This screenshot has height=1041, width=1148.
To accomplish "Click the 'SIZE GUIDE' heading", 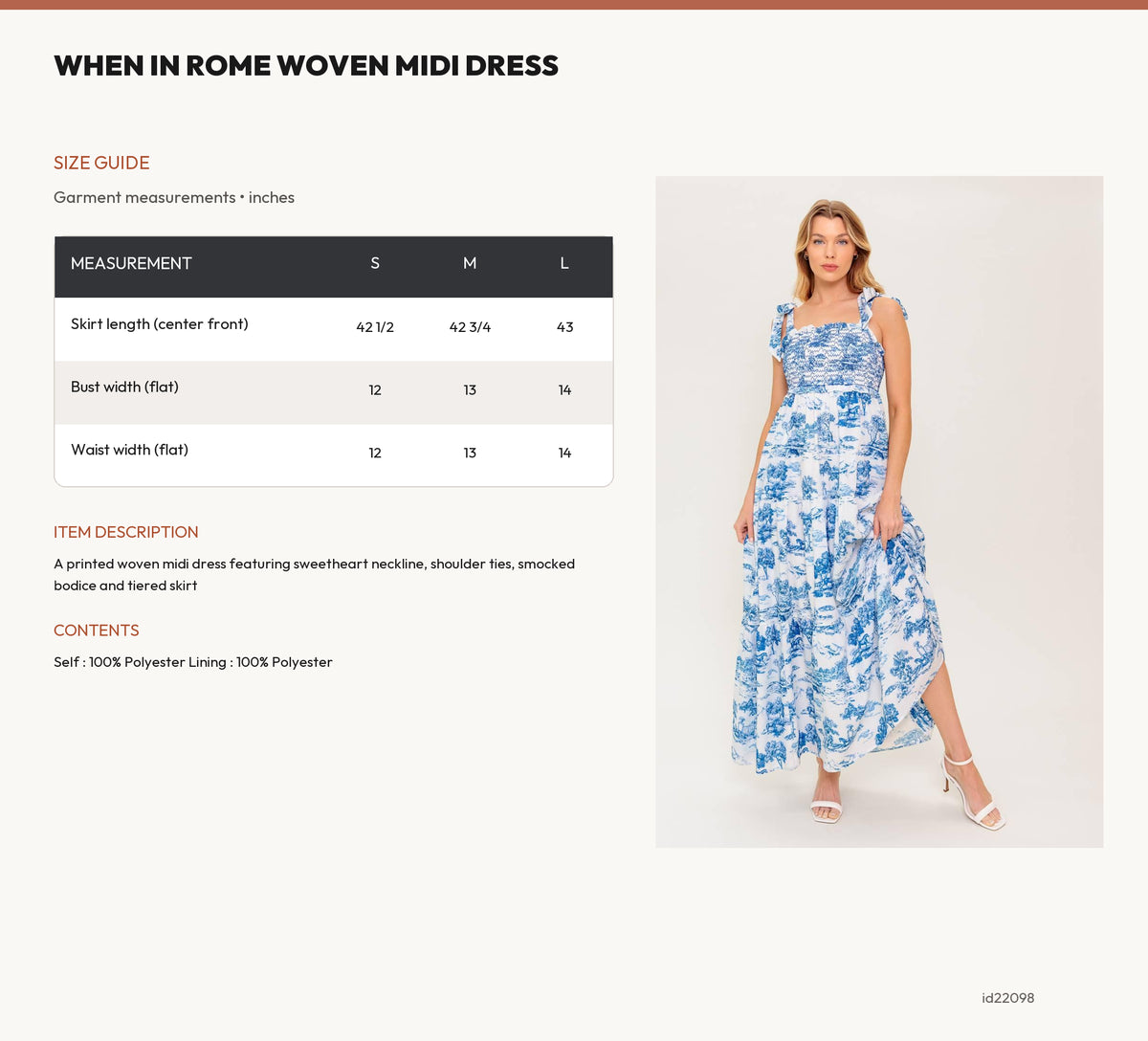I will click(101, 163).
